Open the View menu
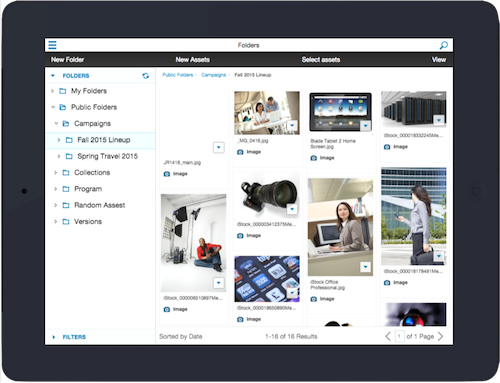Viewport: 500px width, 383px height. click(x=439, y=60)
